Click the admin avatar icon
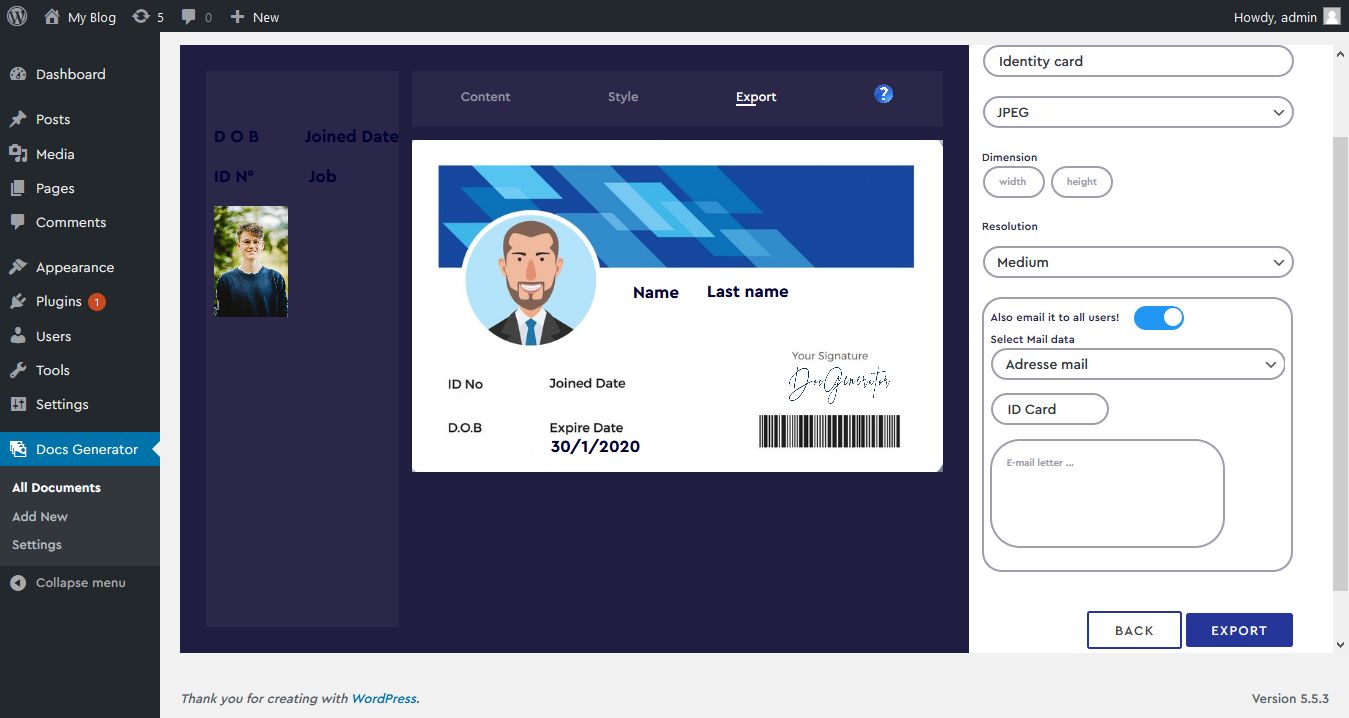Image resolution: width=1349 pixels, height=718 pixels. (1331, 17)
